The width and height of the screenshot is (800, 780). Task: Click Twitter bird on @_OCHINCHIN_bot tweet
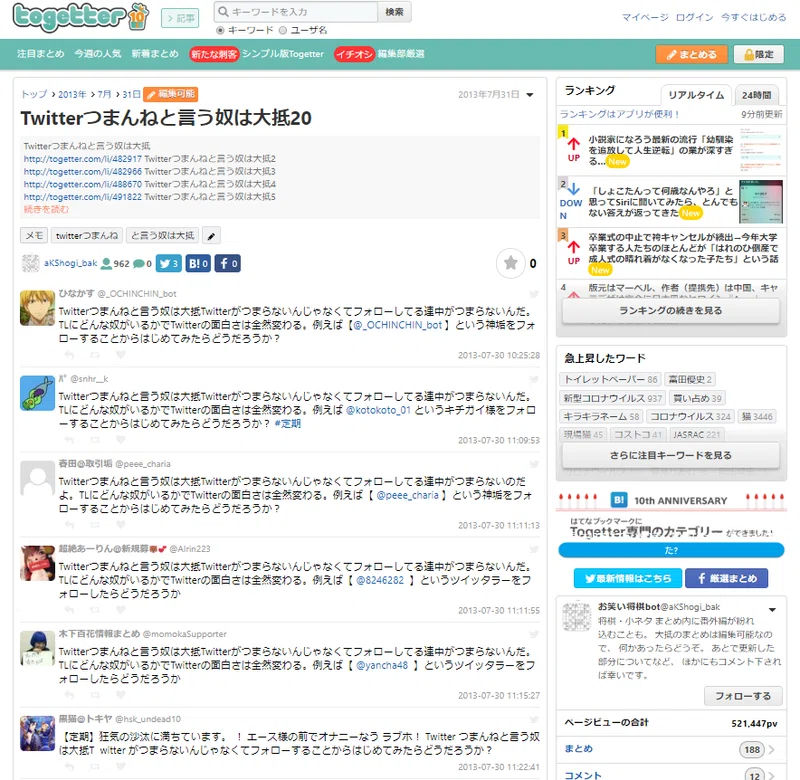(x=534, y=294)
